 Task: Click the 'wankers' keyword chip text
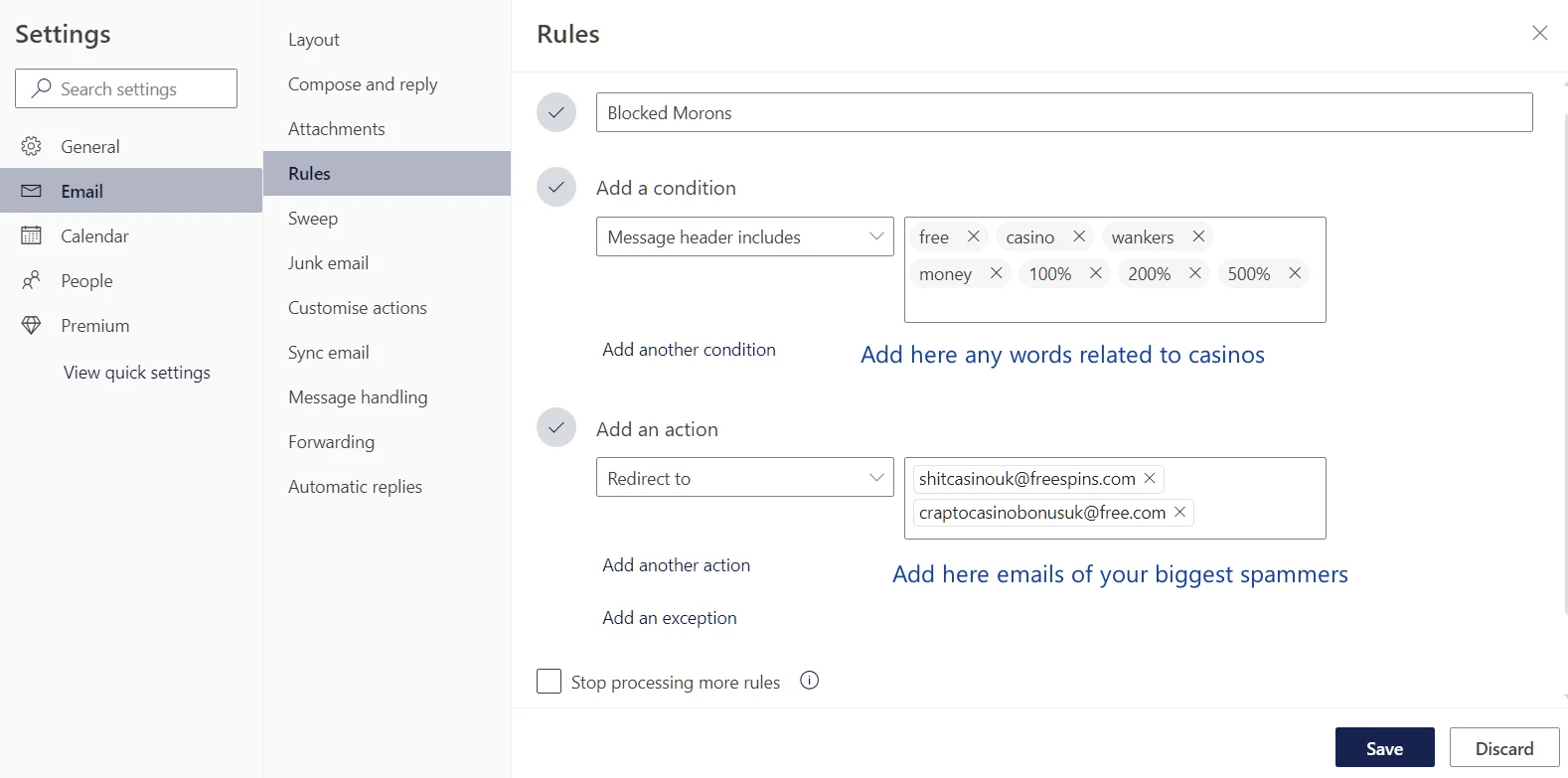tap(1143, 237)
